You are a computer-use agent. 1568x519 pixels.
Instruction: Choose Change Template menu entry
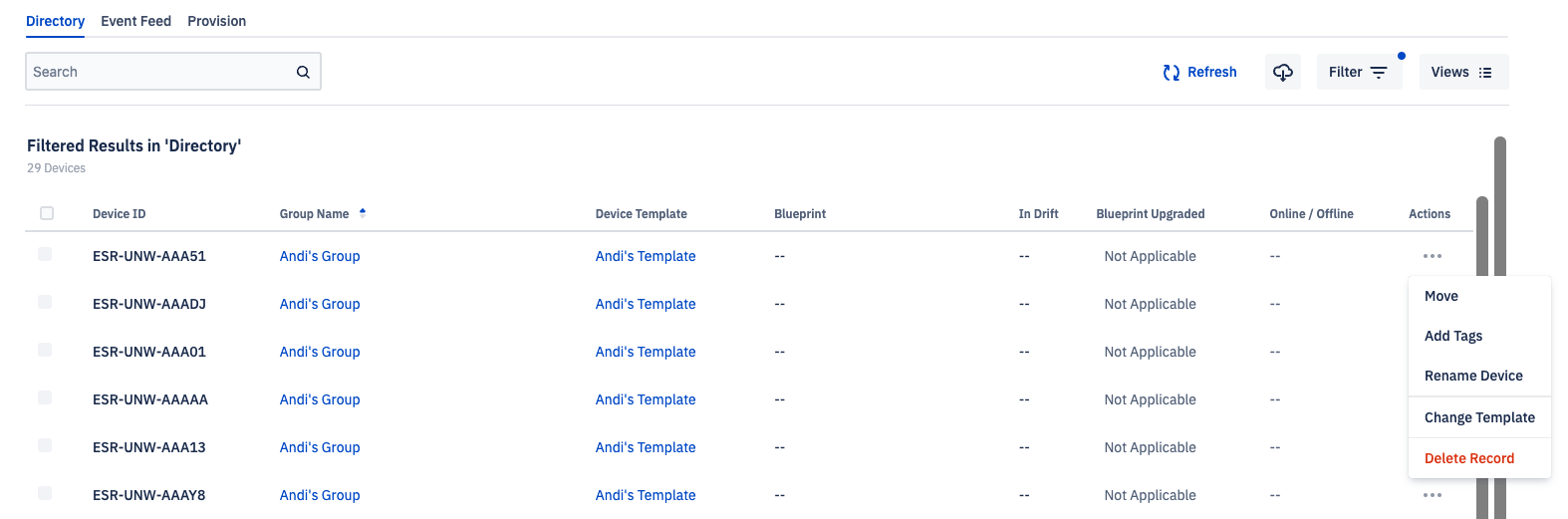(1479, 417)
